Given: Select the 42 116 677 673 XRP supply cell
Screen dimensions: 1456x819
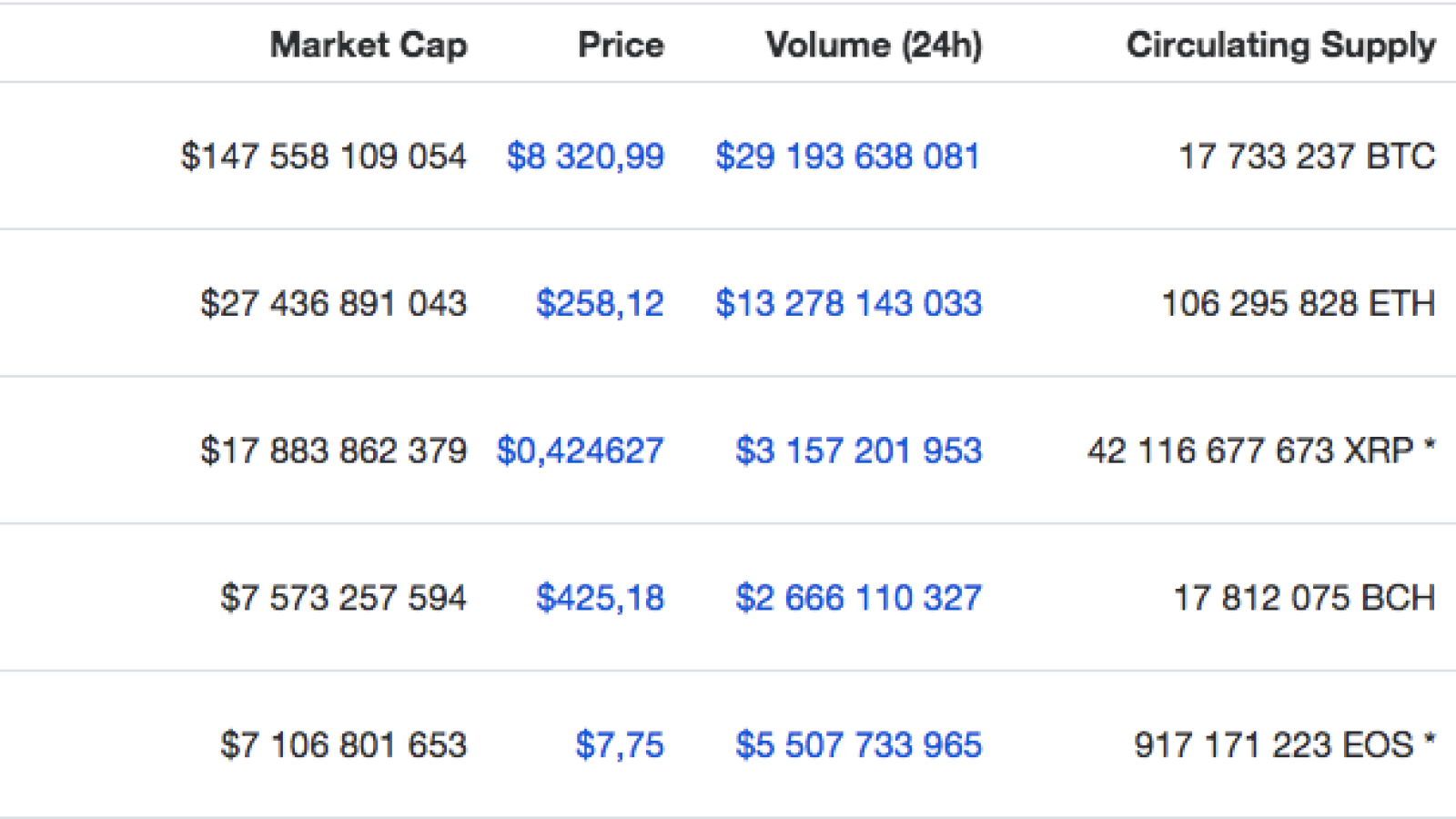Looking at the screenshot, I should [x=1261, y=451].
